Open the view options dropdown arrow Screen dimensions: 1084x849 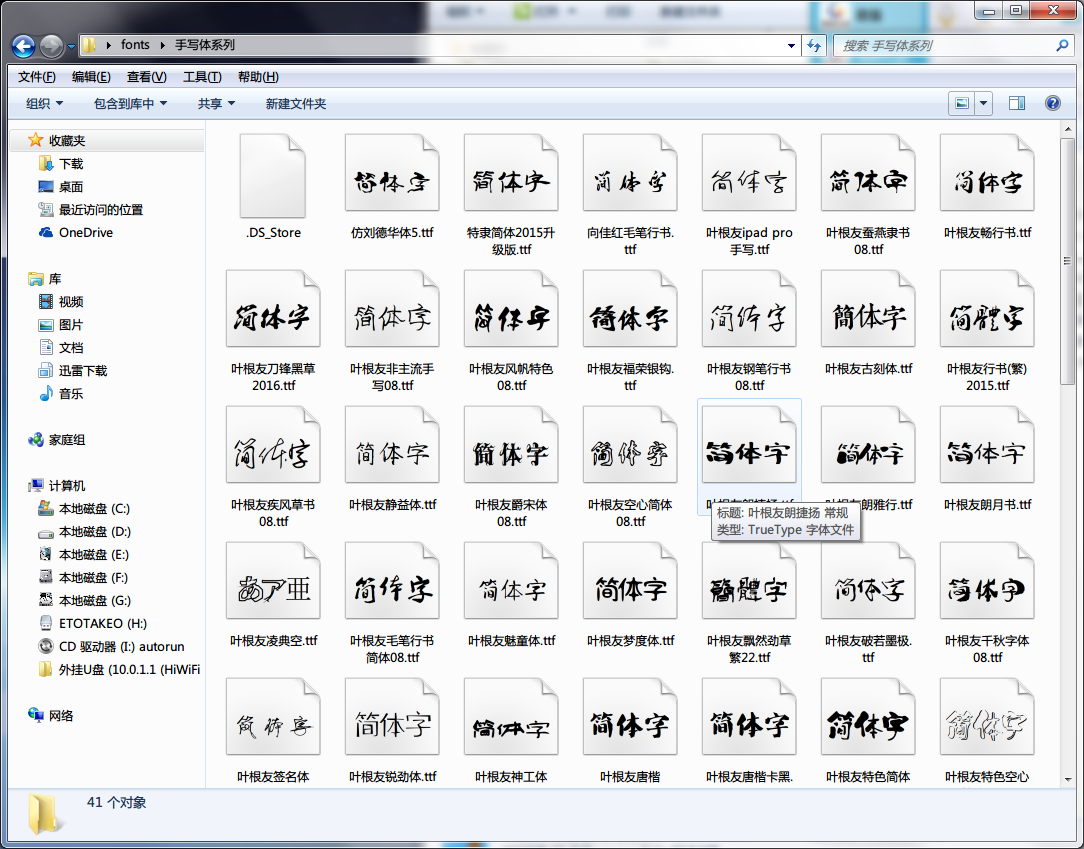tap(983, 104)
